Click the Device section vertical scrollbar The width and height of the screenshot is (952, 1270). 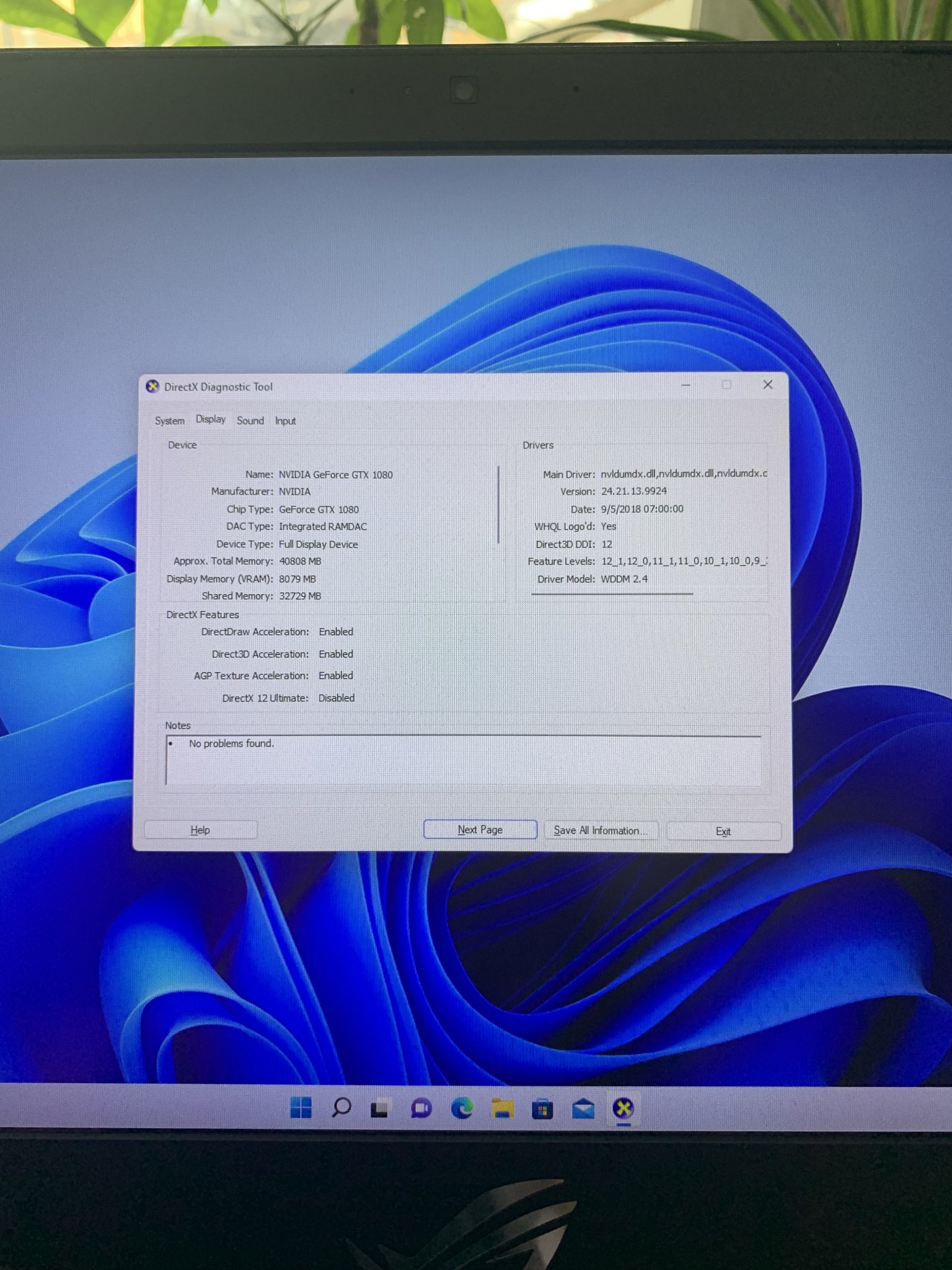point(498,505)
